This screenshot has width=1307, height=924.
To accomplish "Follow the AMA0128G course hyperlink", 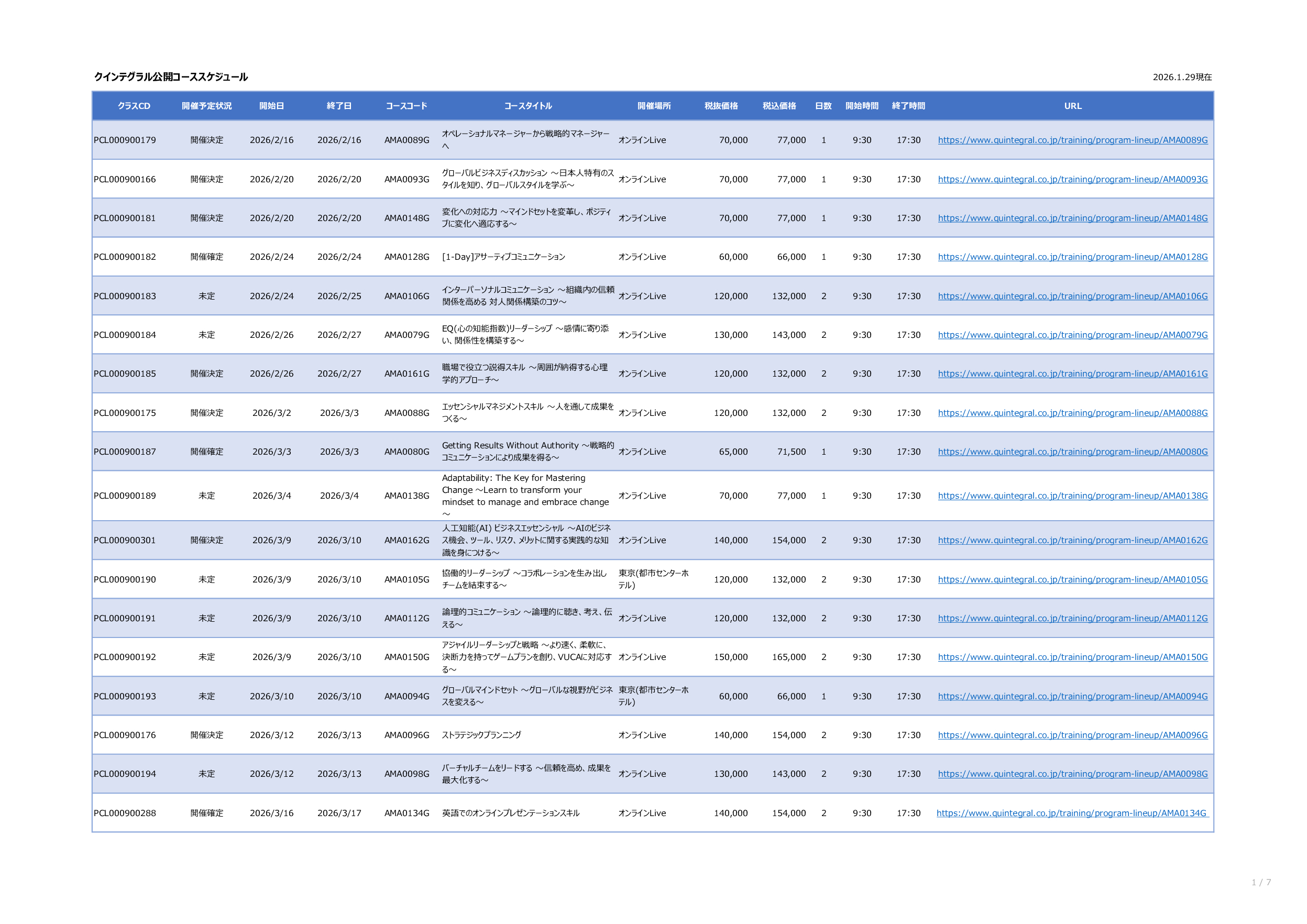I will point(1072,257).
